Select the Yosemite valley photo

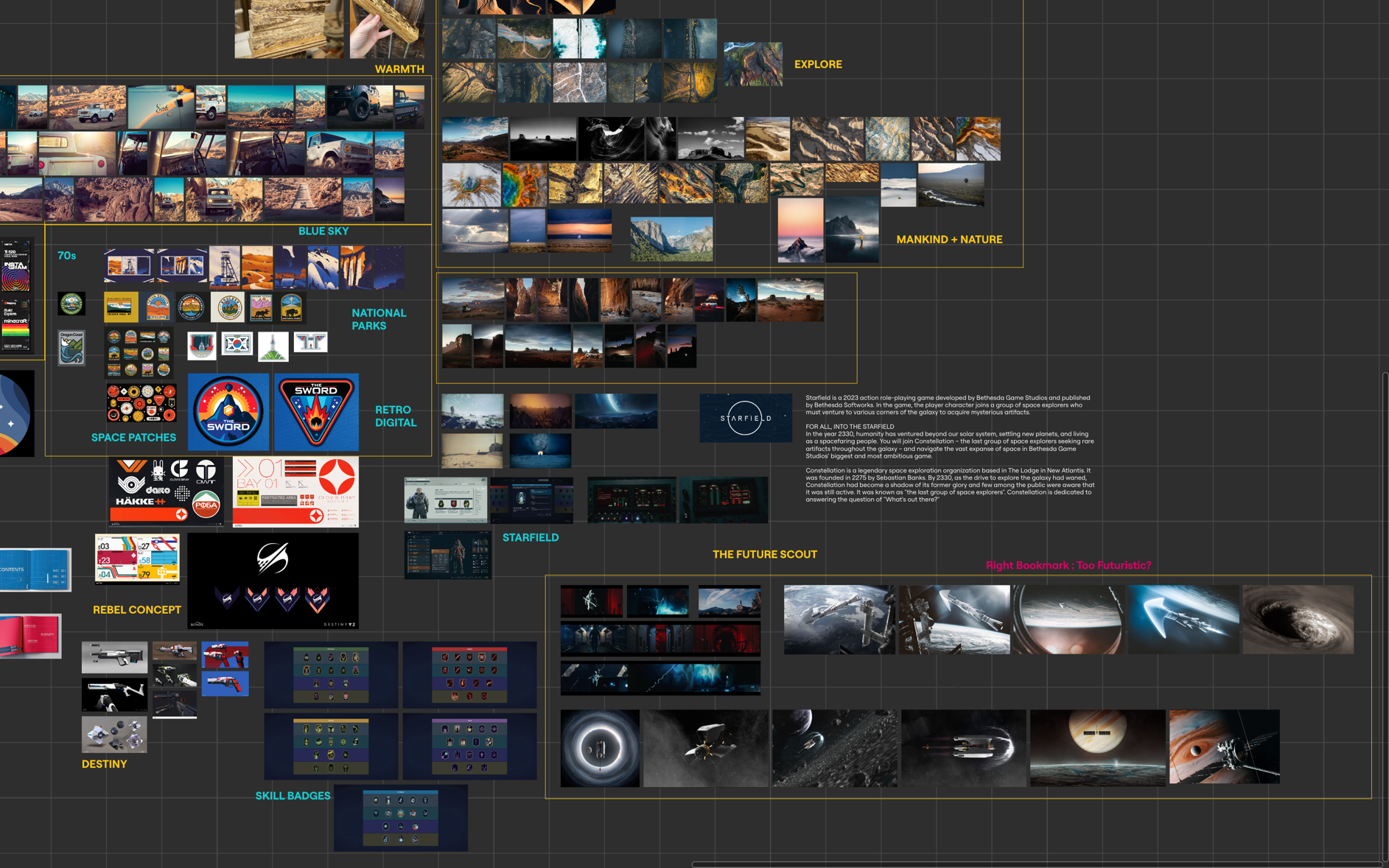click(x=671, y=239)
